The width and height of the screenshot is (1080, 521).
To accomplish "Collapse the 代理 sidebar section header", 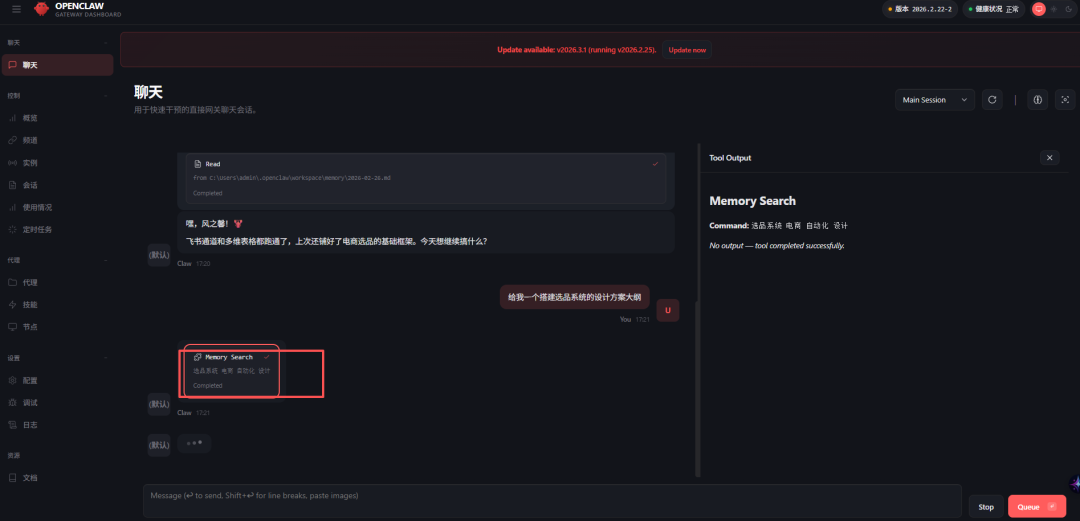I will coord(57,260).
